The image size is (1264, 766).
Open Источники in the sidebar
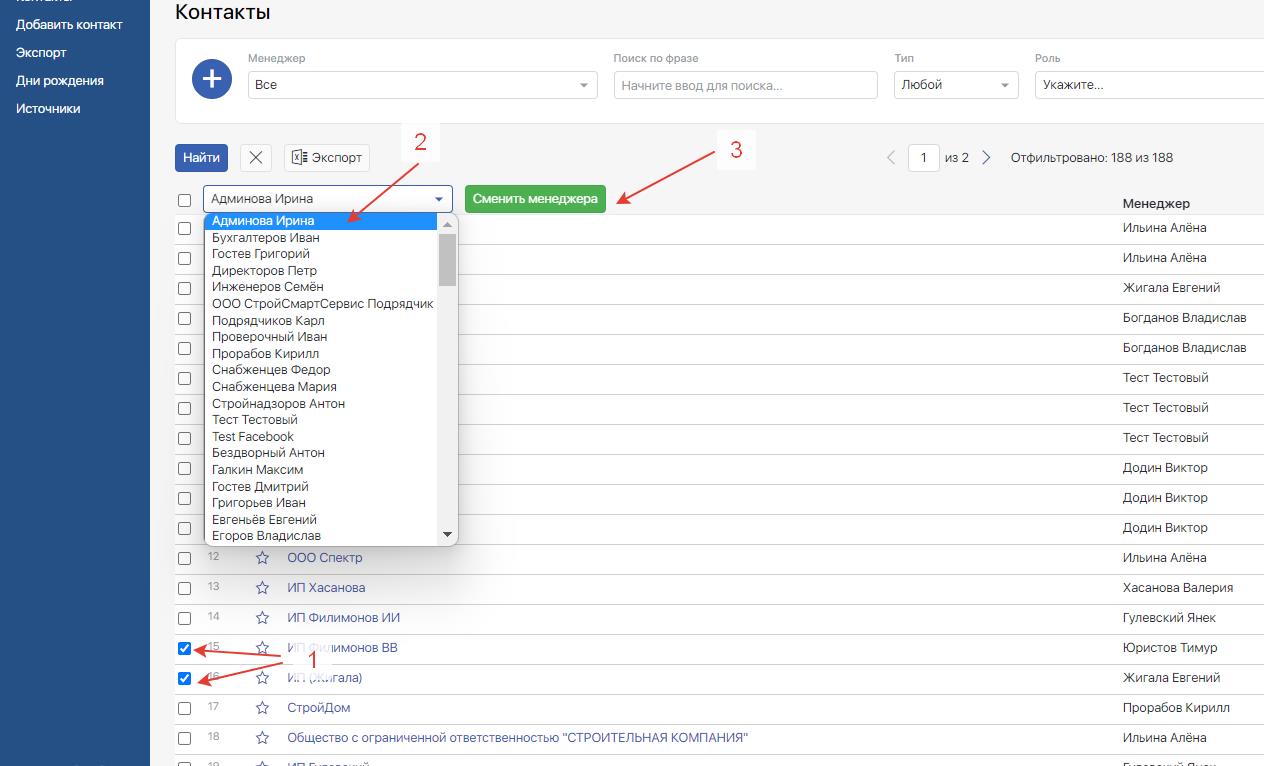point(48,109)
